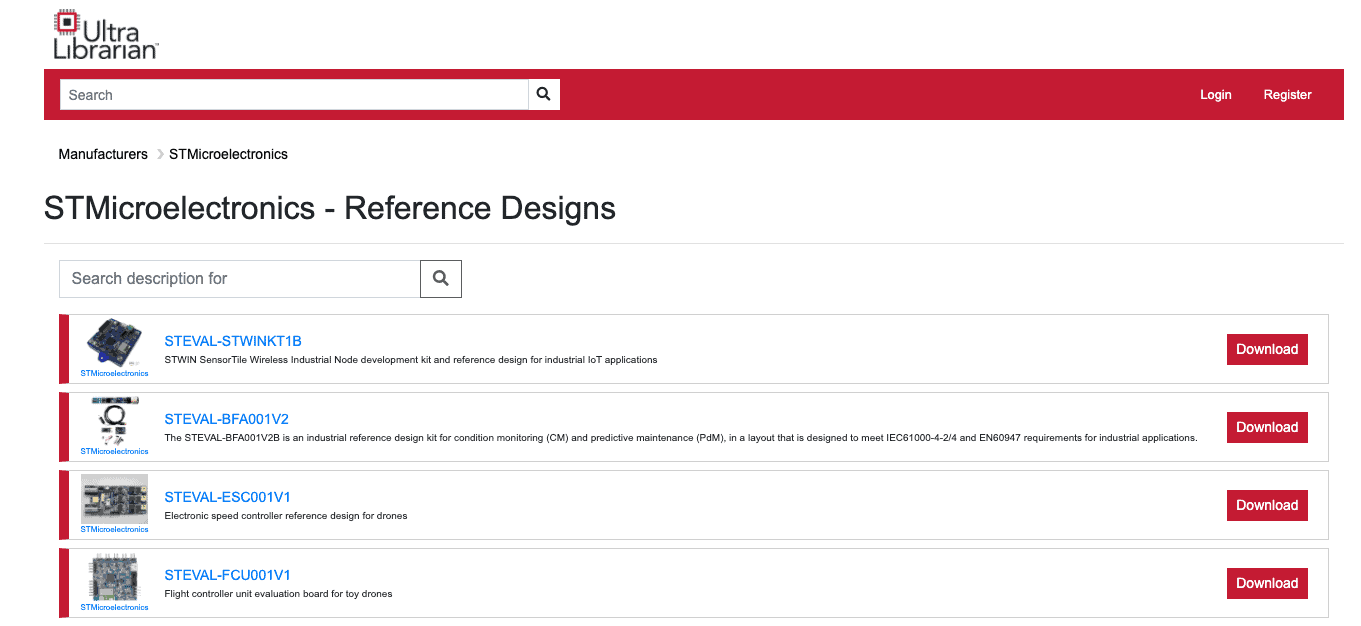
Task: Open the STEVAL-STWINKT1B design link
Action: (x=233, y=341)
